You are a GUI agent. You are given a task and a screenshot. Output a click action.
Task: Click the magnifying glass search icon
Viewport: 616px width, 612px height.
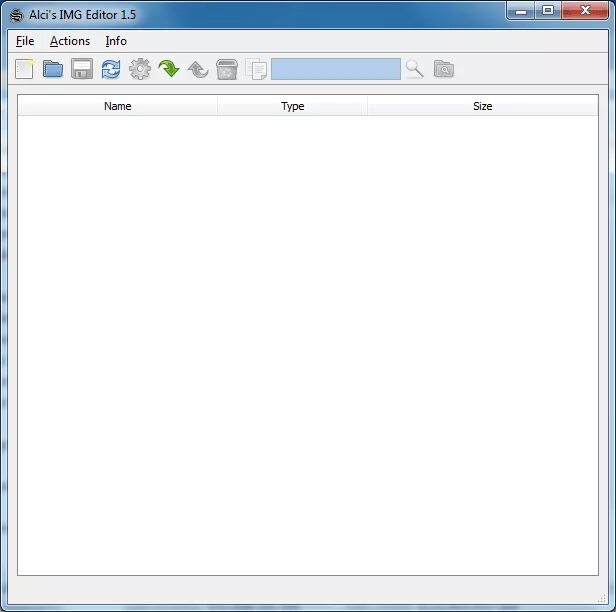tap(414, 69)
